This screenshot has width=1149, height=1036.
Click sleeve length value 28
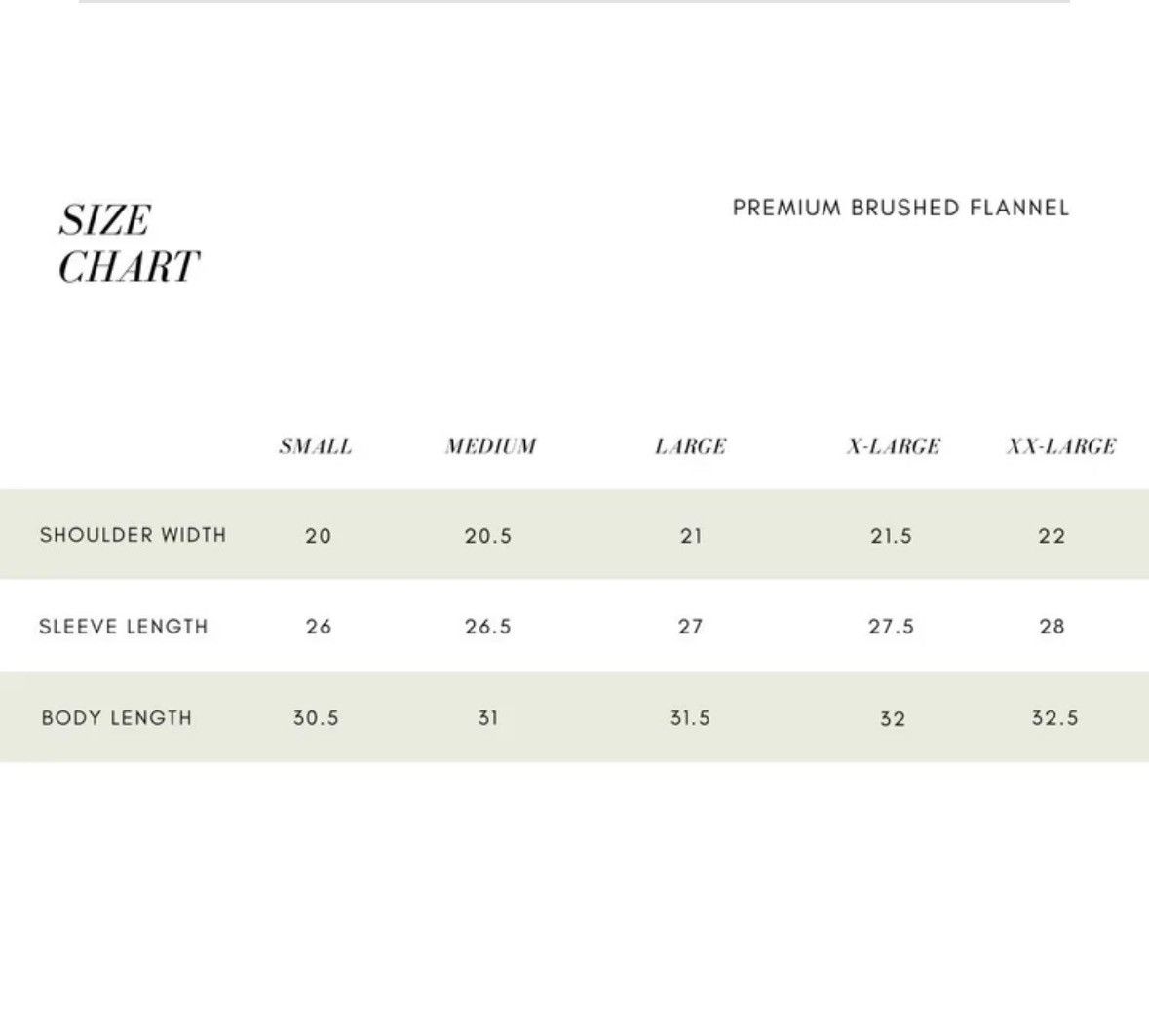(1052, 627)
